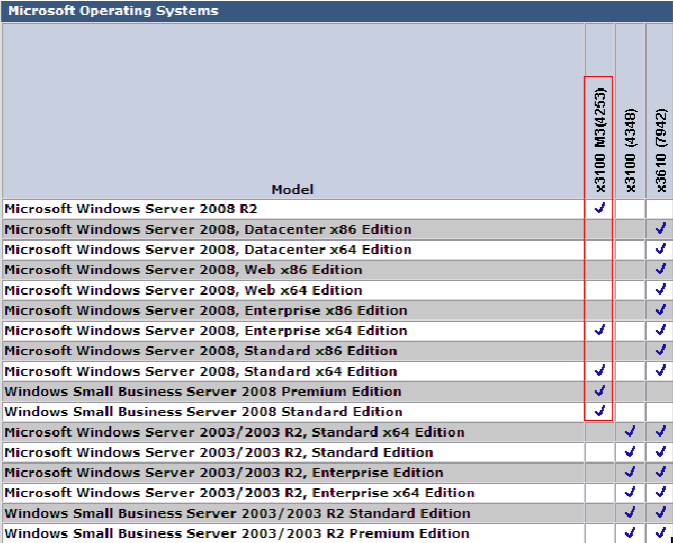Click x3610 checkmark for 2003 Enterprise Edition
Screen dimensions: 673x543
pyautogui.click(x=661, y=472)
